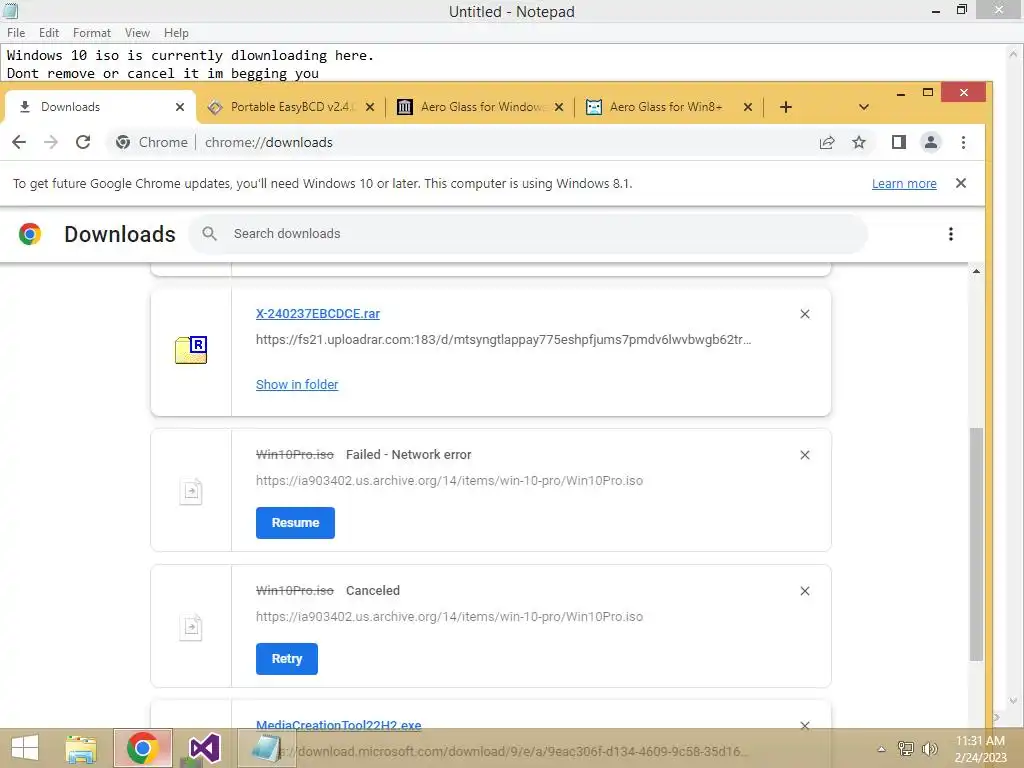Click the search magnifier in Search downloads

click(209, 234)
